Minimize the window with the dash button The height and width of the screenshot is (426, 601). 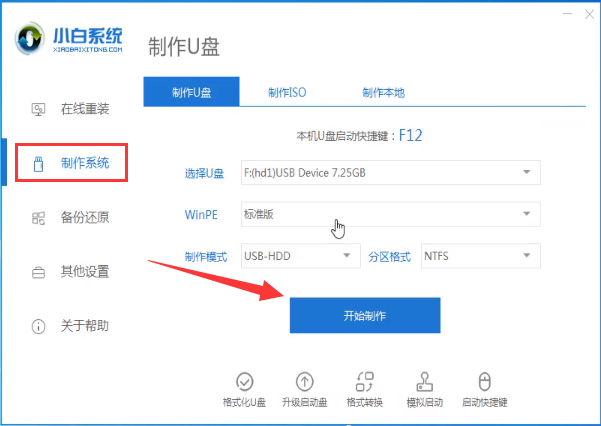(567, 14)
